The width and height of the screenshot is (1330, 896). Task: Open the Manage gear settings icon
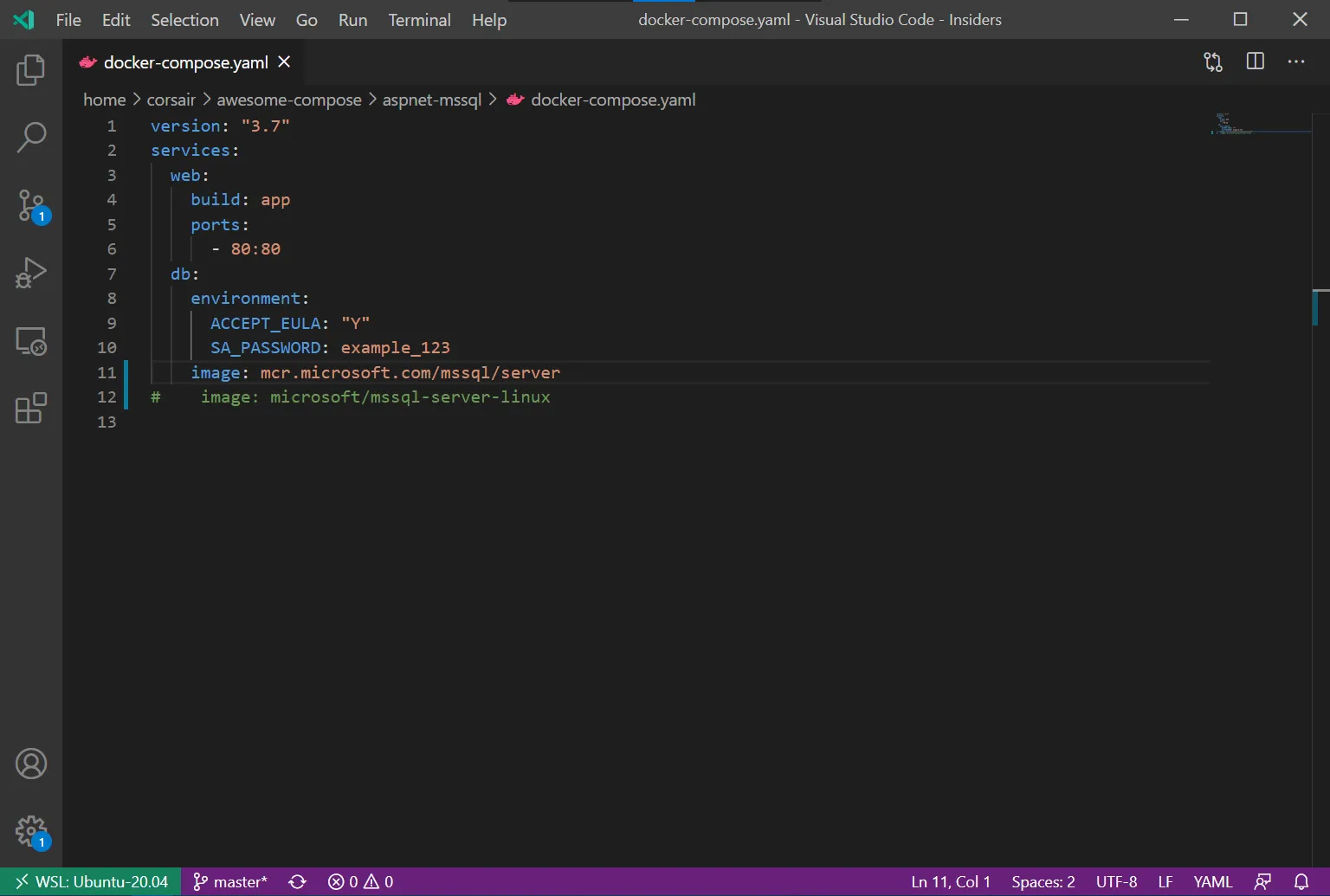pyautogui.click(x=31, y=831)
